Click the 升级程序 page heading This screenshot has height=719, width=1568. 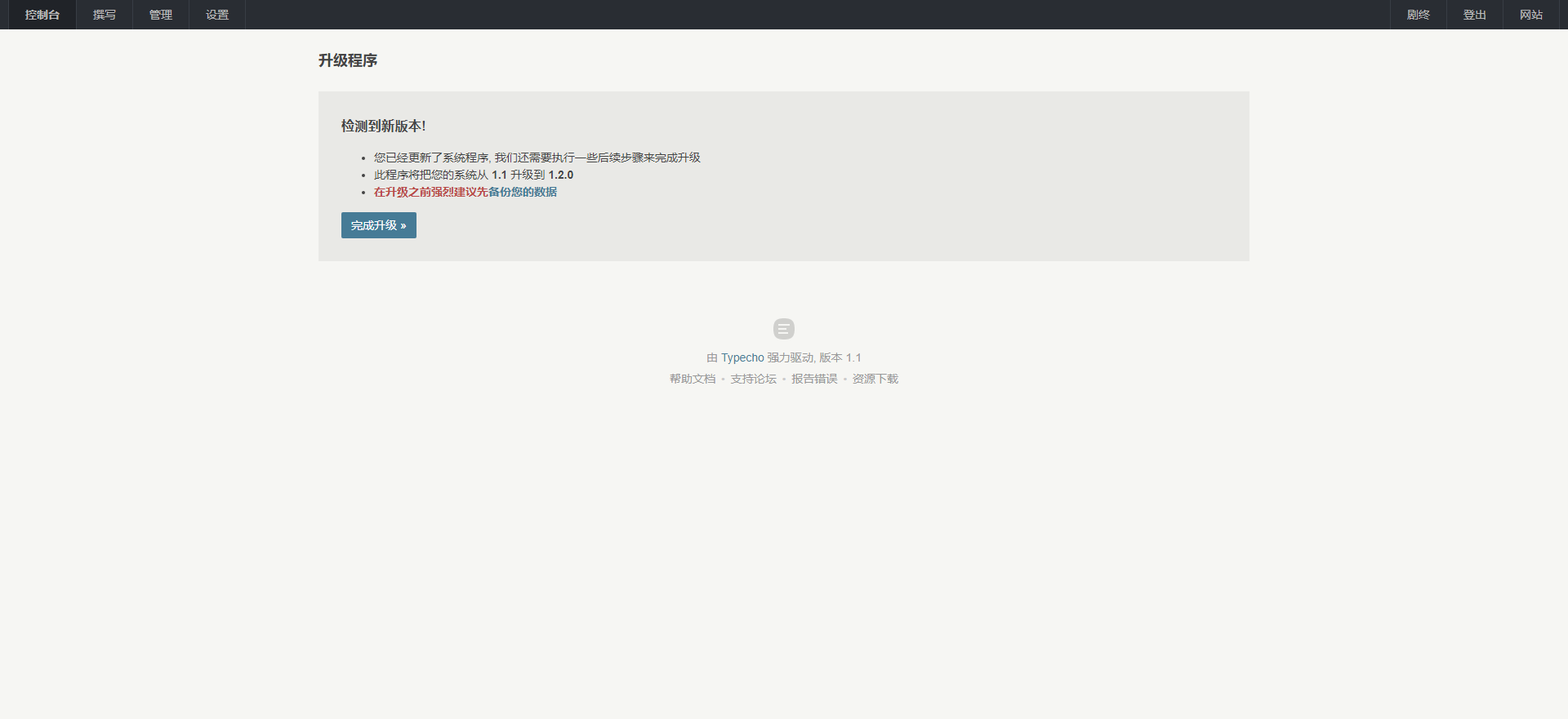pyautogui.click(x=348, y=60)
